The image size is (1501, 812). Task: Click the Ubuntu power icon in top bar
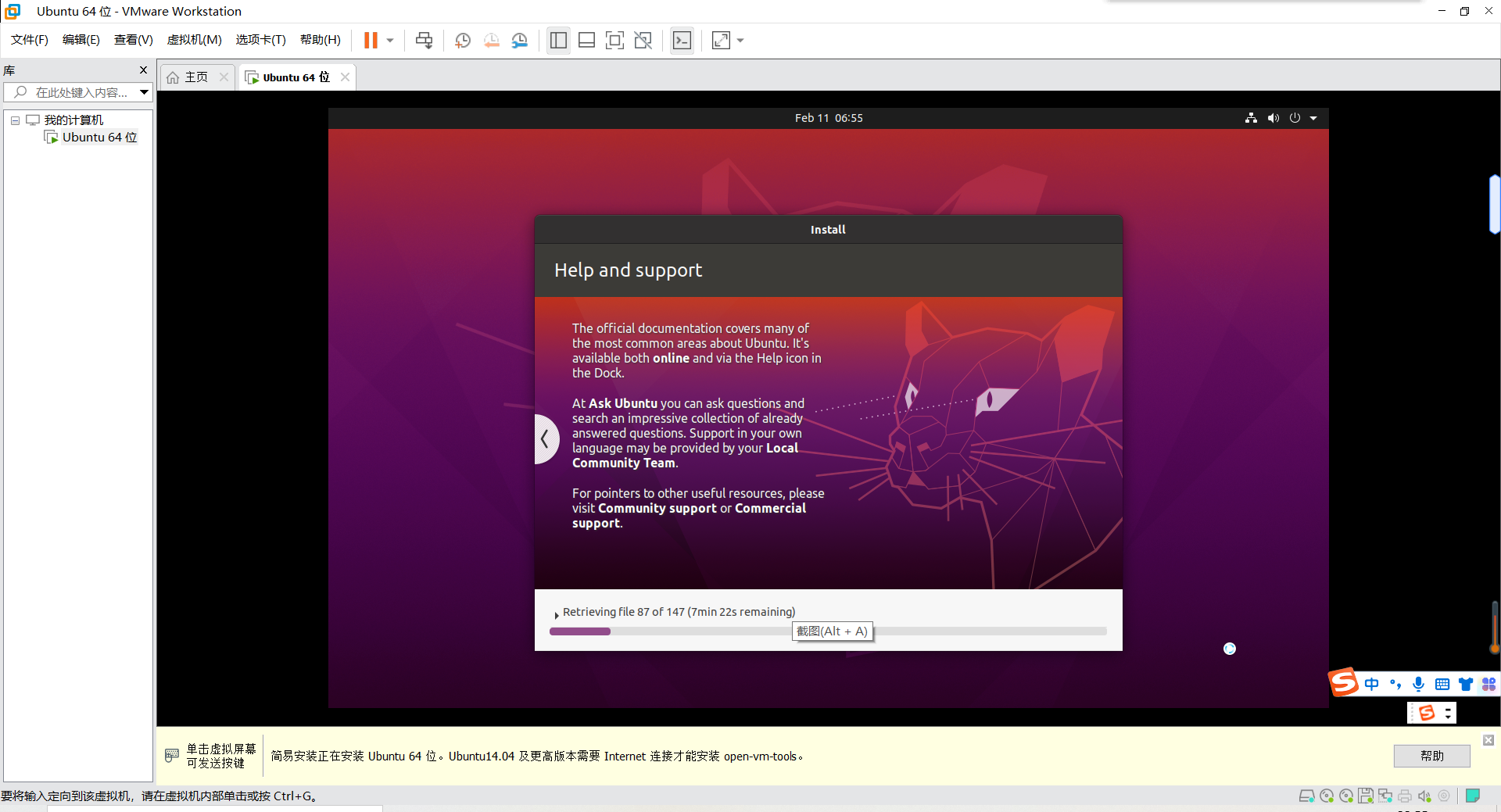1295,118
